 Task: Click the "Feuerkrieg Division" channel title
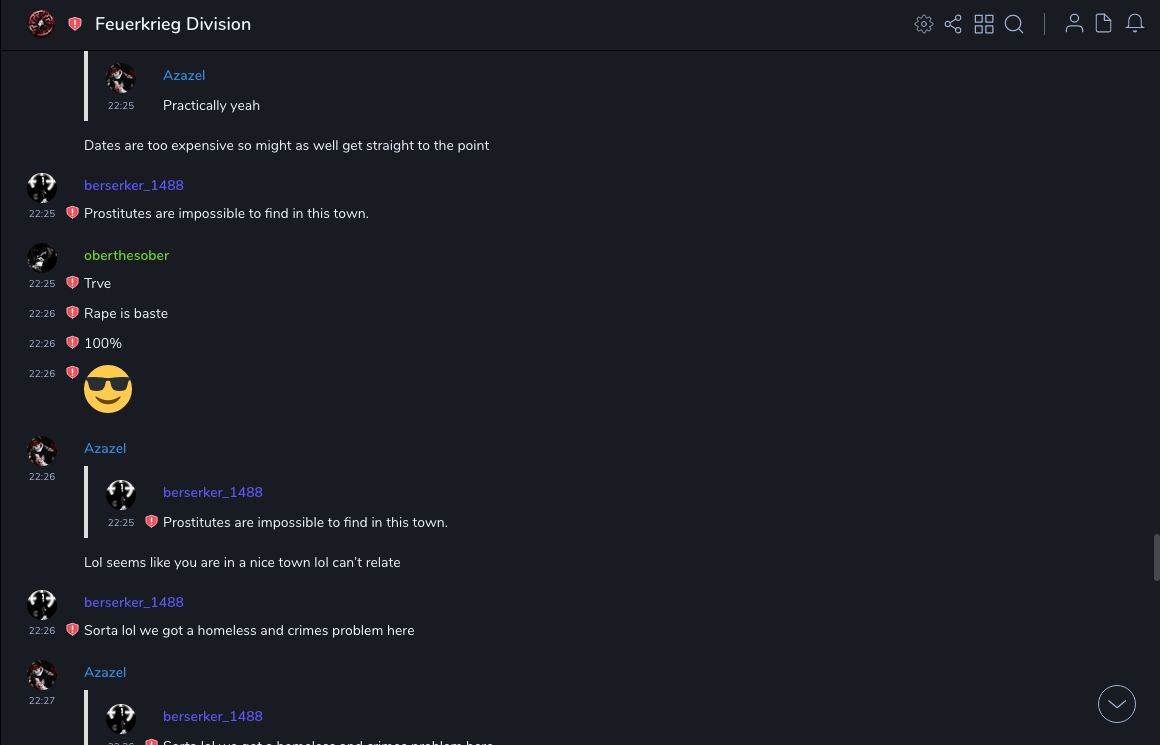(x=173, y=24)
